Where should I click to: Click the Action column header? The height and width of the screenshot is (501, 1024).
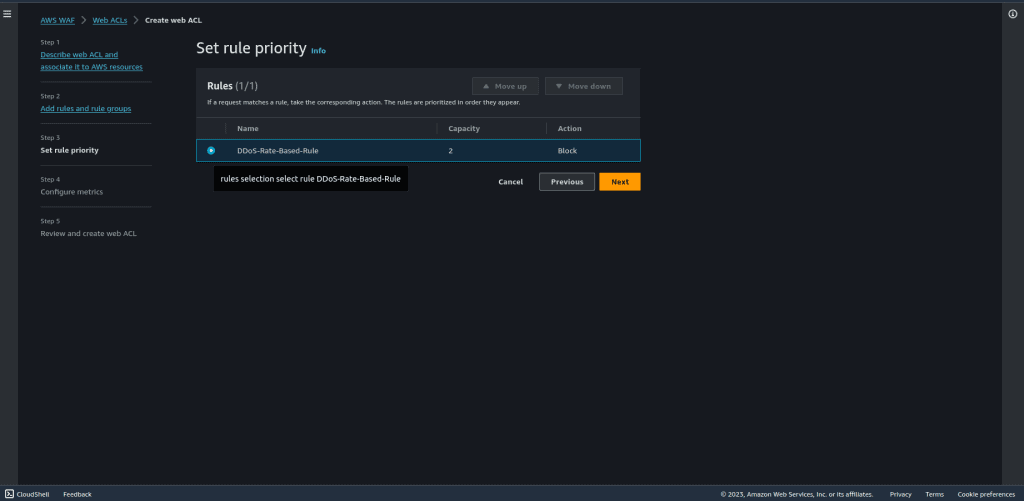coord(569,129)
